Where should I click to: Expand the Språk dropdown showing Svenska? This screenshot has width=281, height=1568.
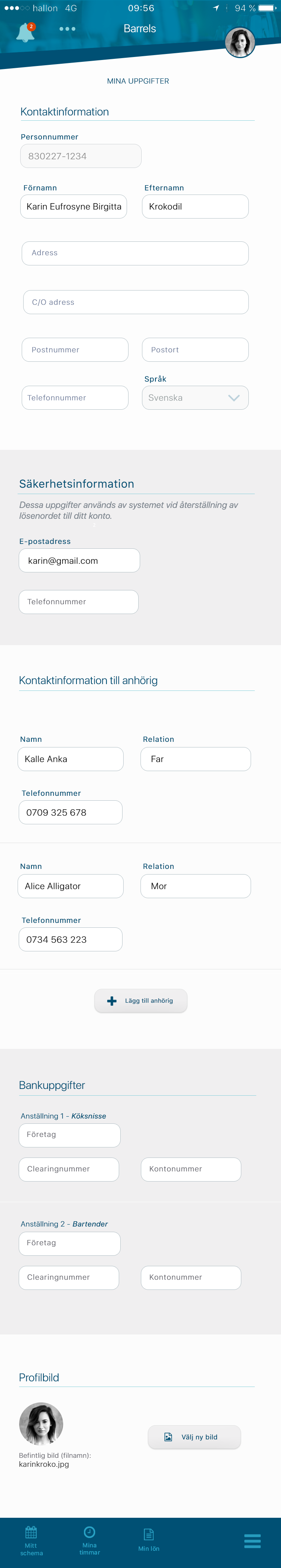(x=195, y=397)
